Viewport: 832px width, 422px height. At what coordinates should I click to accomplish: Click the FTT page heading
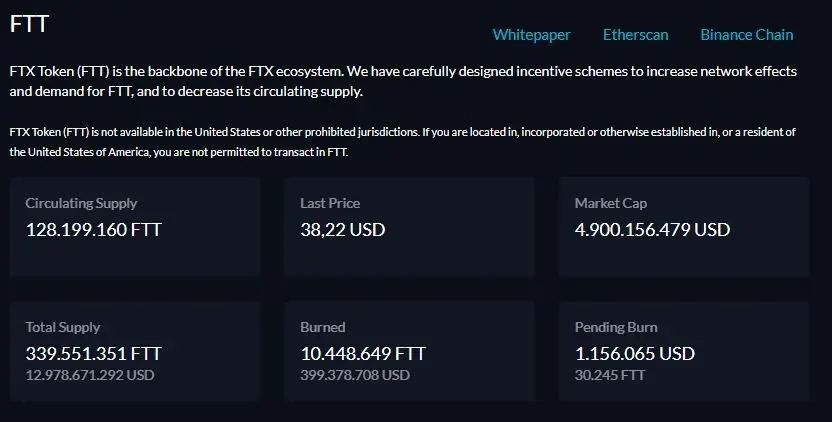pyautogui.click(x=30, y=24)
